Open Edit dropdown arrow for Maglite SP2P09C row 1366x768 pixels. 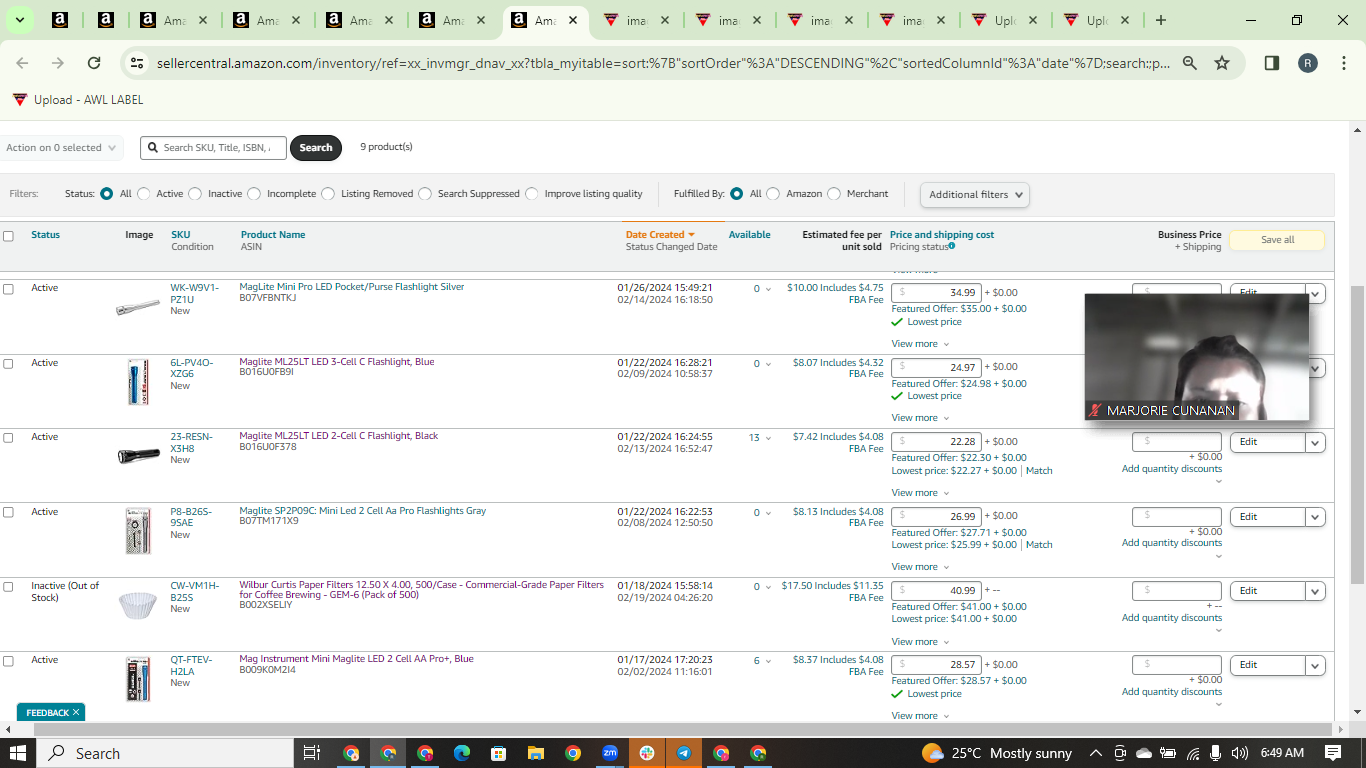click(1316, 517)
